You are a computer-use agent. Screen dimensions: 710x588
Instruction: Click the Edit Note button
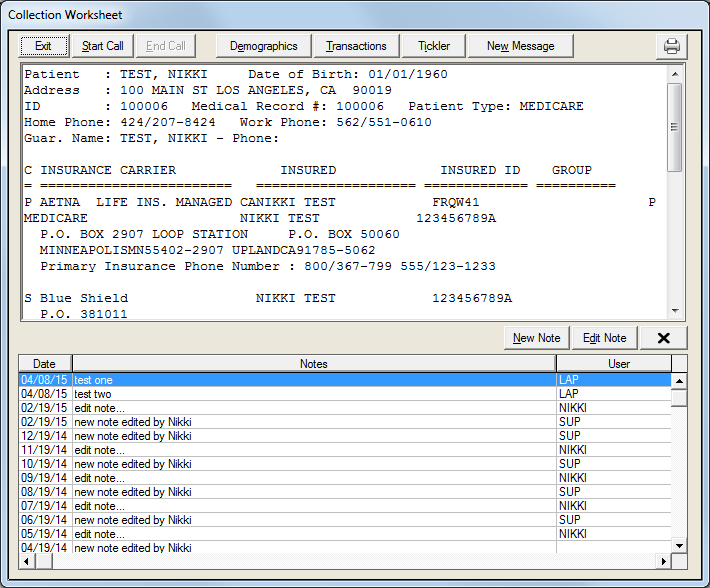coord(604,338)
